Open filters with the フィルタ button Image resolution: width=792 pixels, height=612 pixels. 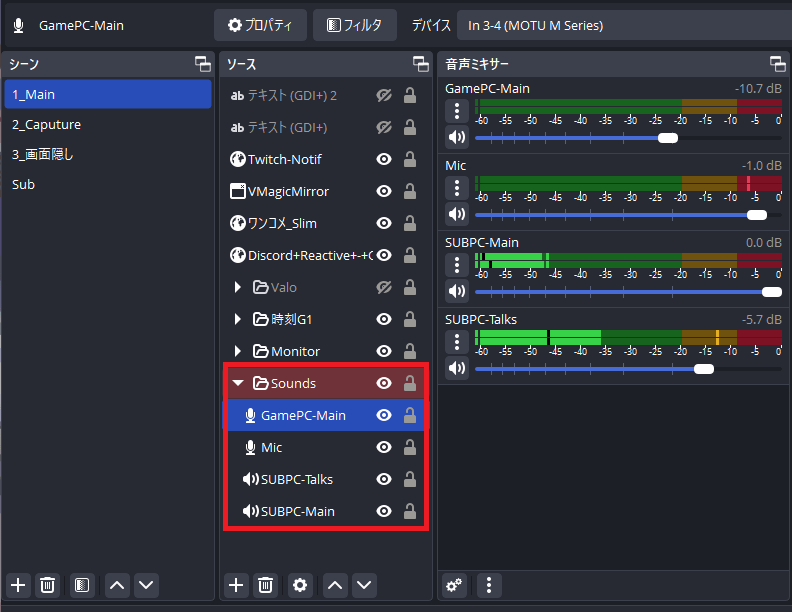[x=355, y=25]
